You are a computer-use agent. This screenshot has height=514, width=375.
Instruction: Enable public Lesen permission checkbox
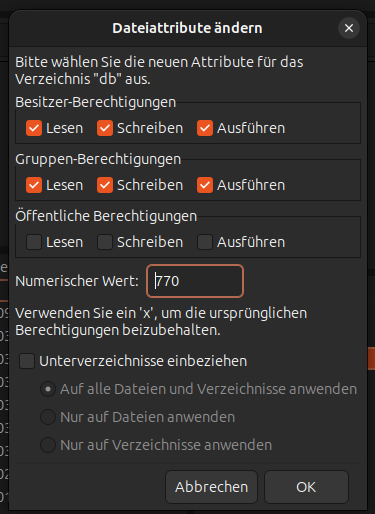click(34, 242)
